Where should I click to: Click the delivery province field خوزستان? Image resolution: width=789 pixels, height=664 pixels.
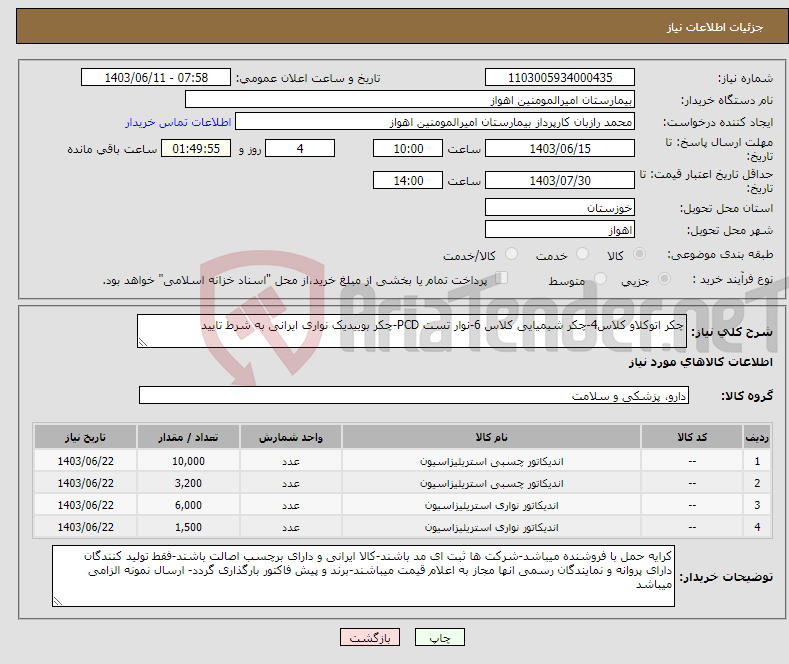coord(560,207)
